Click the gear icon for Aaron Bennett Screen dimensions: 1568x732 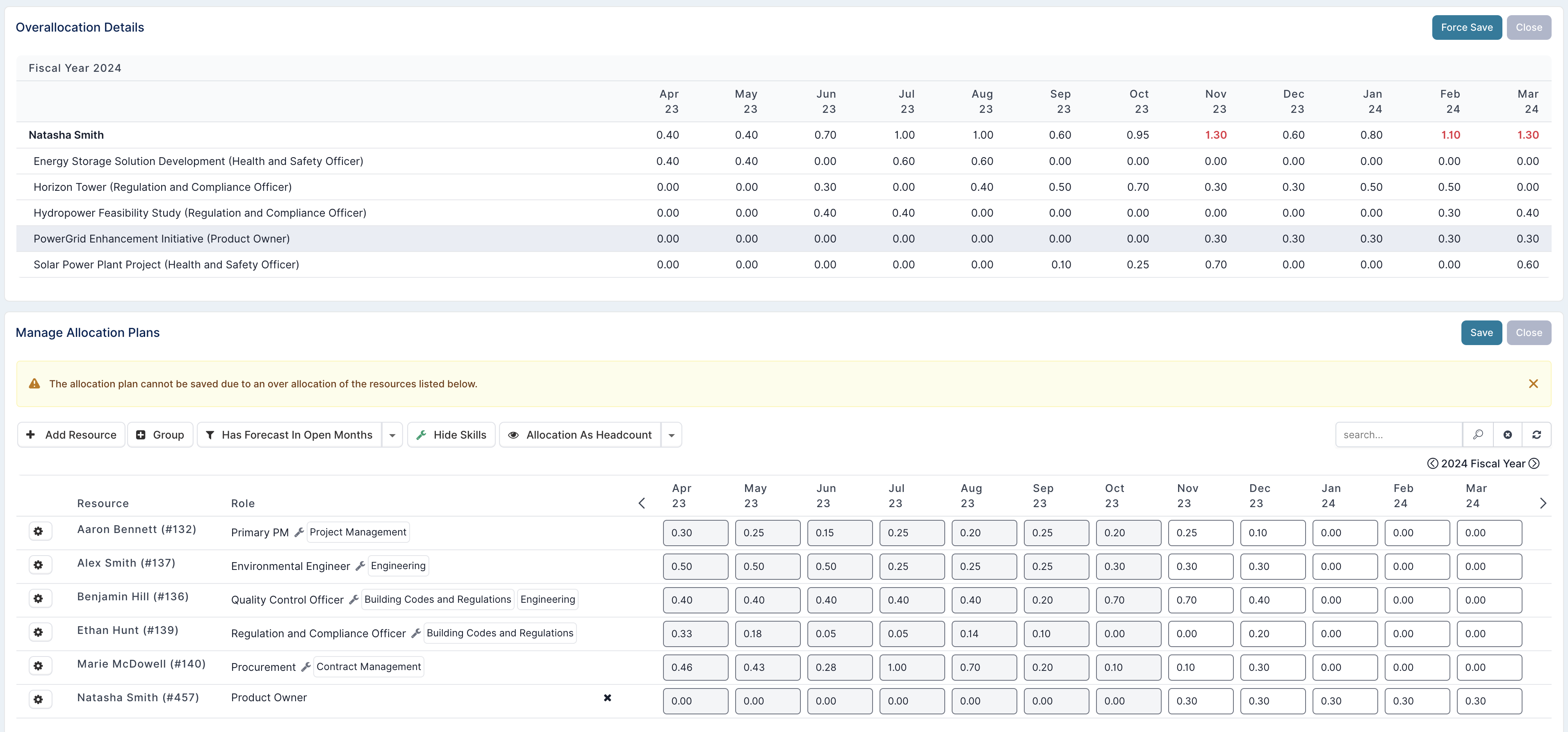point(39,531)
